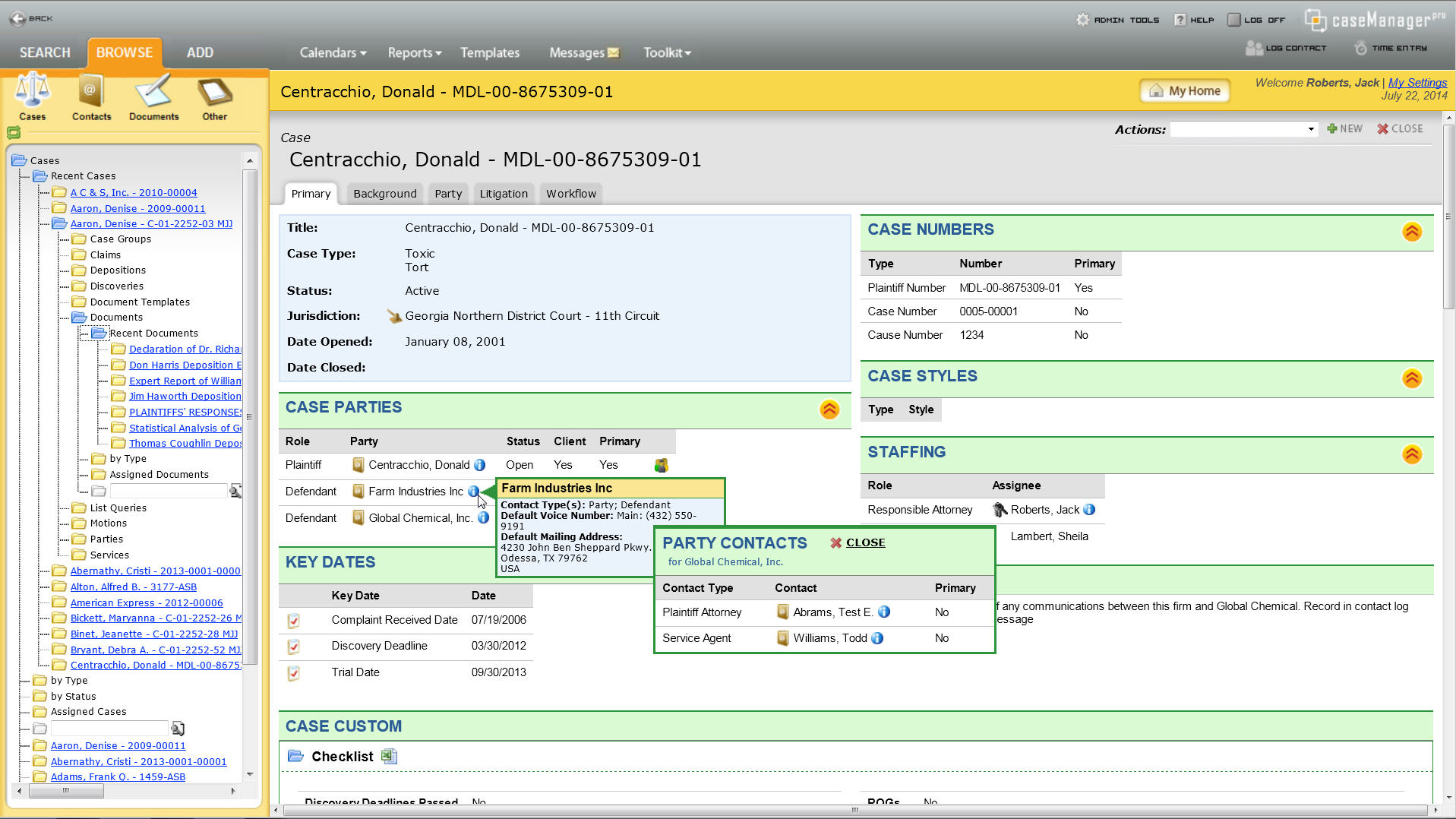Viewport: 1456px width, 819px height.
Task: Toggle the Trial Date checkbox
Action: coord(294,673)
